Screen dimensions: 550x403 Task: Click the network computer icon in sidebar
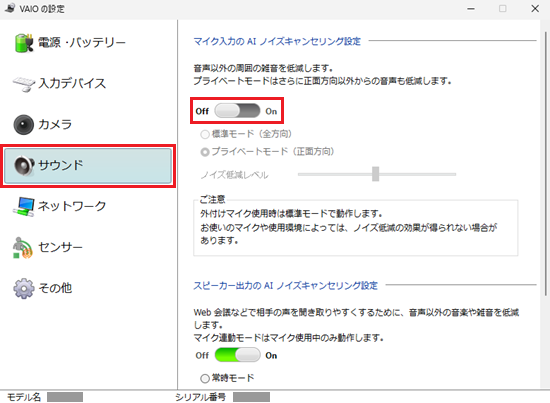point(24,206)
